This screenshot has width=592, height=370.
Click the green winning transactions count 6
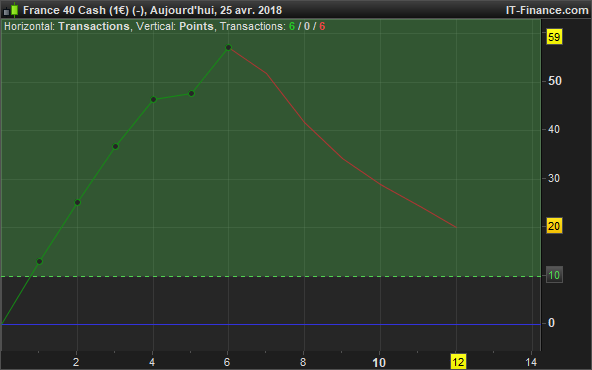pos(292,26)
